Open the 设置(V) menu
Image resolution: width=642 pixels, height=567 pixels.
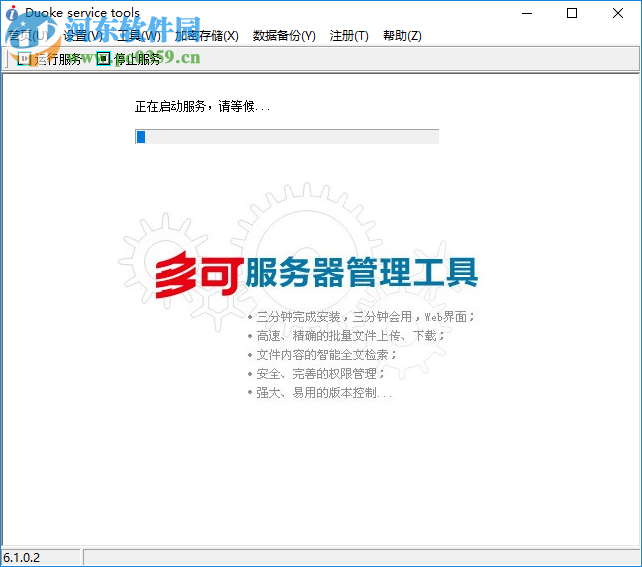[x=84, y=36]
